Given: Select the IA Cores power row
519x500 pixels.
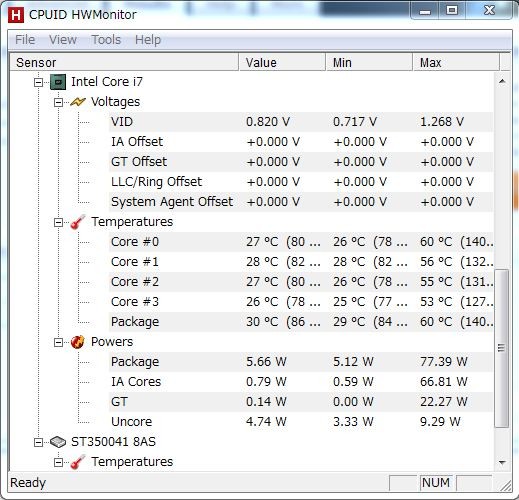Looking at the screenshot, I should (x=301, y=382).
